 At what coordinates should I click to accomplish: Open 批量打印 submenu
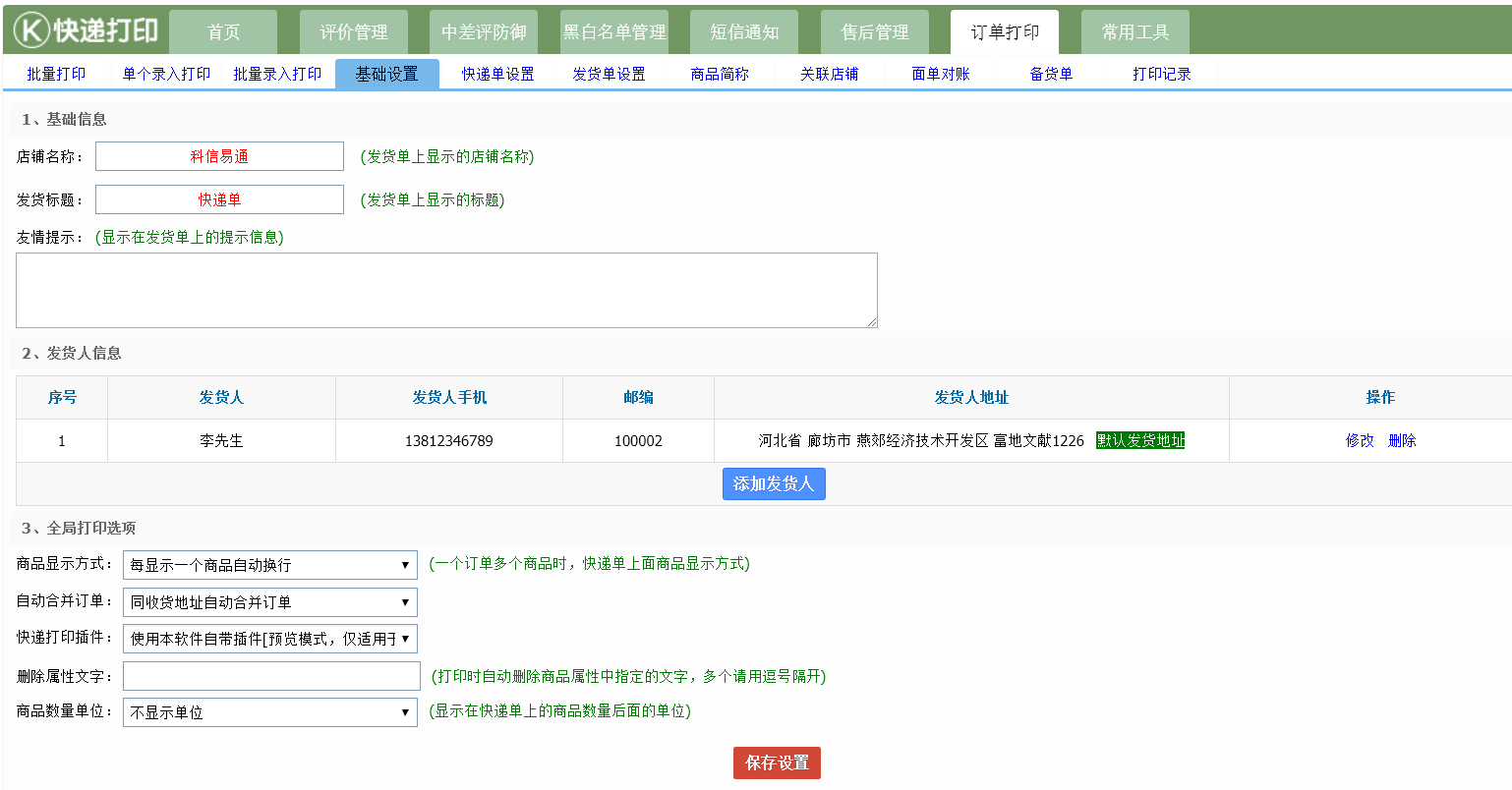[56, 74]
